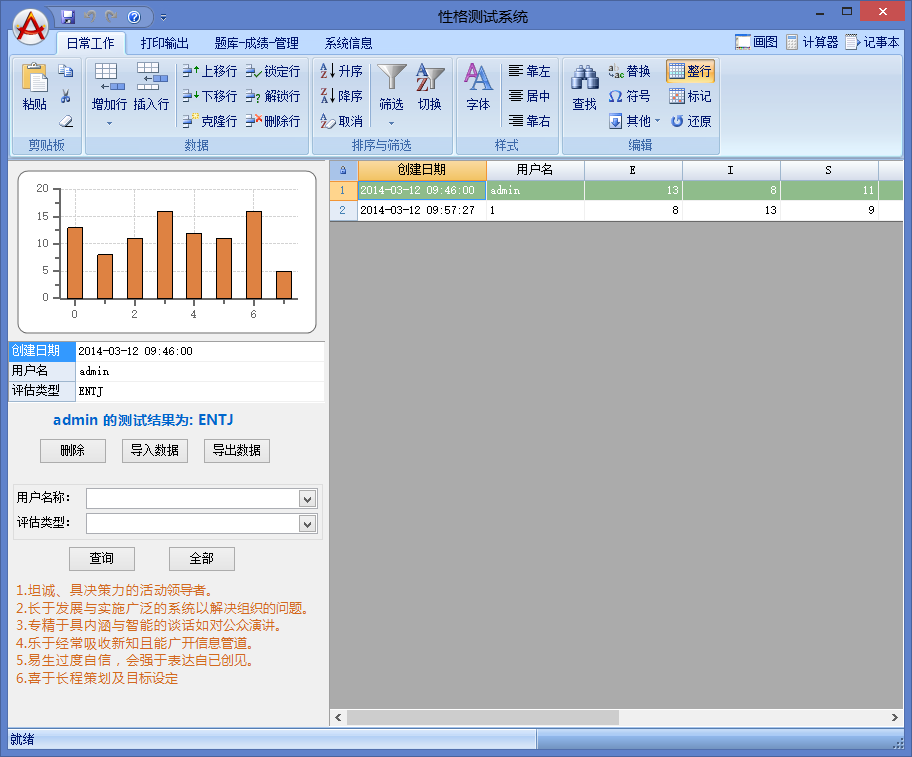Switch to the 打印输出 ribbon tab
Screen dimensions: 912x757
tap(165, 43)
